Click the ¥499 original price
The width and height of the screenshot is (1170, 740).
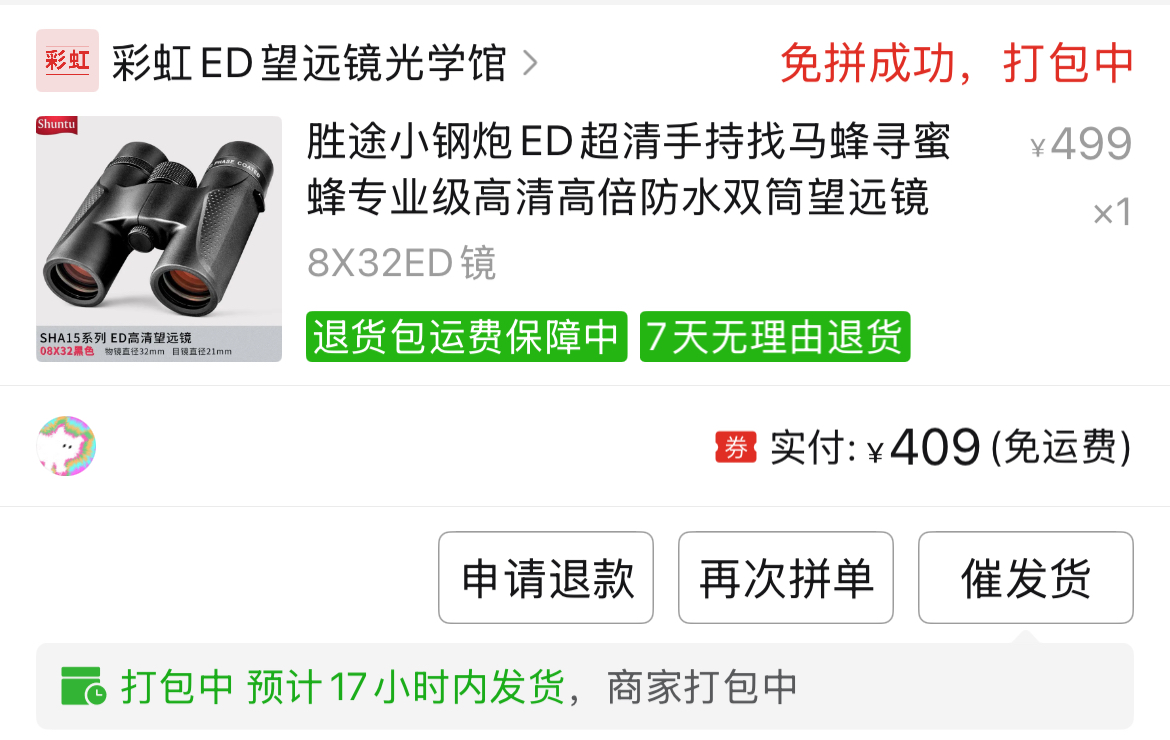(x=1081, y=143)
